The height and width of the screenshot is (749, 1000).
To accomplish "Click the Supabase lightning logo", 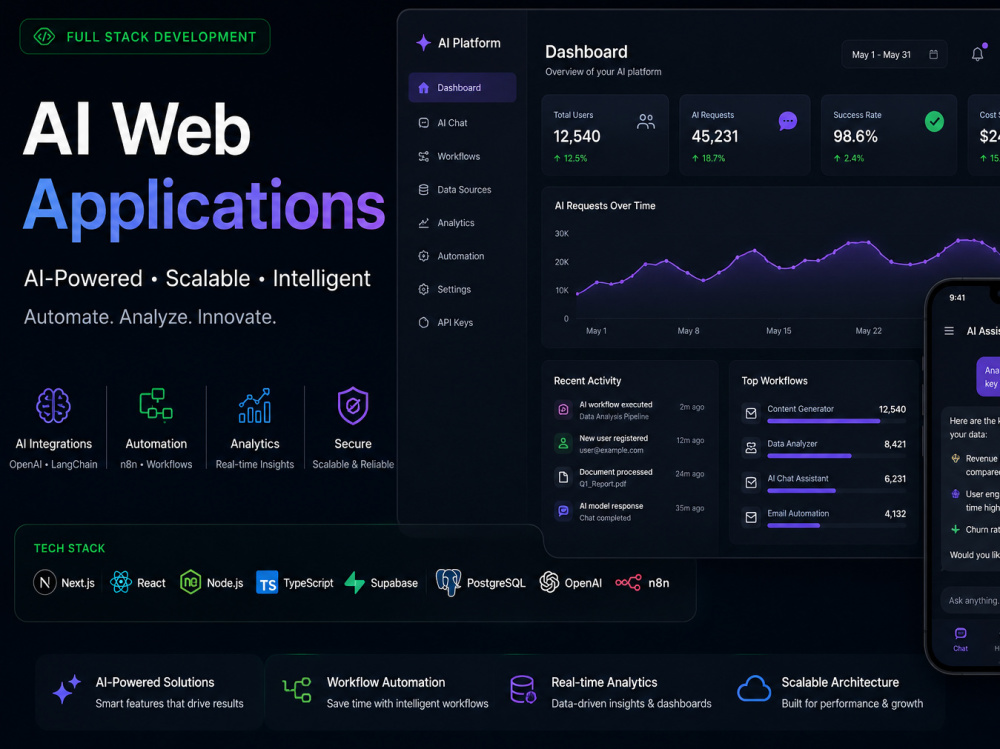I will pos(355,582).
